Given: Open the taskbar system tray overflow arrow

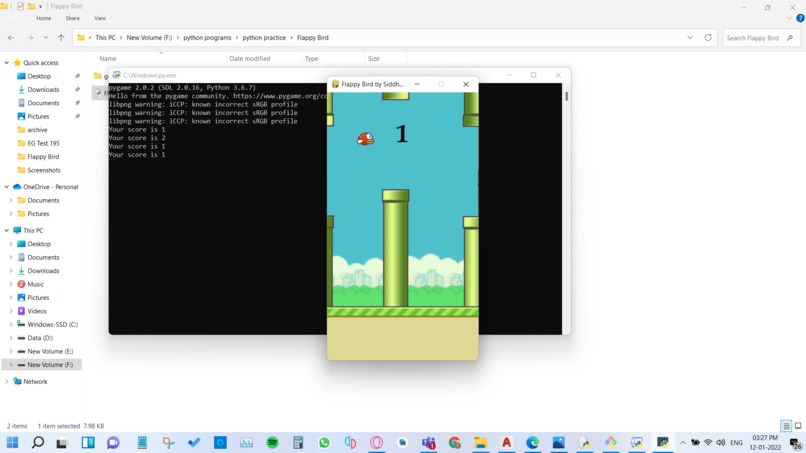Looking at the screenshot, I should pos(683,442).
